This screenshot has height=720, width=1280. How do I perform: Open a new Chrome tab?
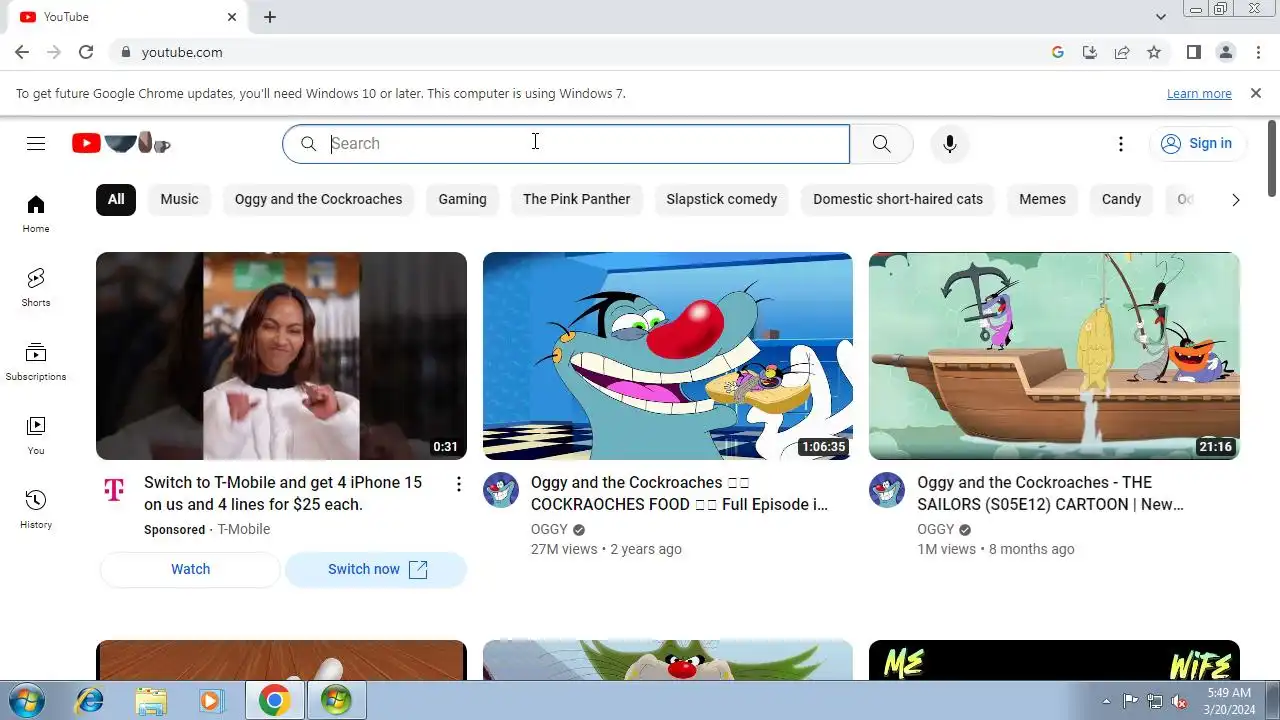click(x=270, y=17)
